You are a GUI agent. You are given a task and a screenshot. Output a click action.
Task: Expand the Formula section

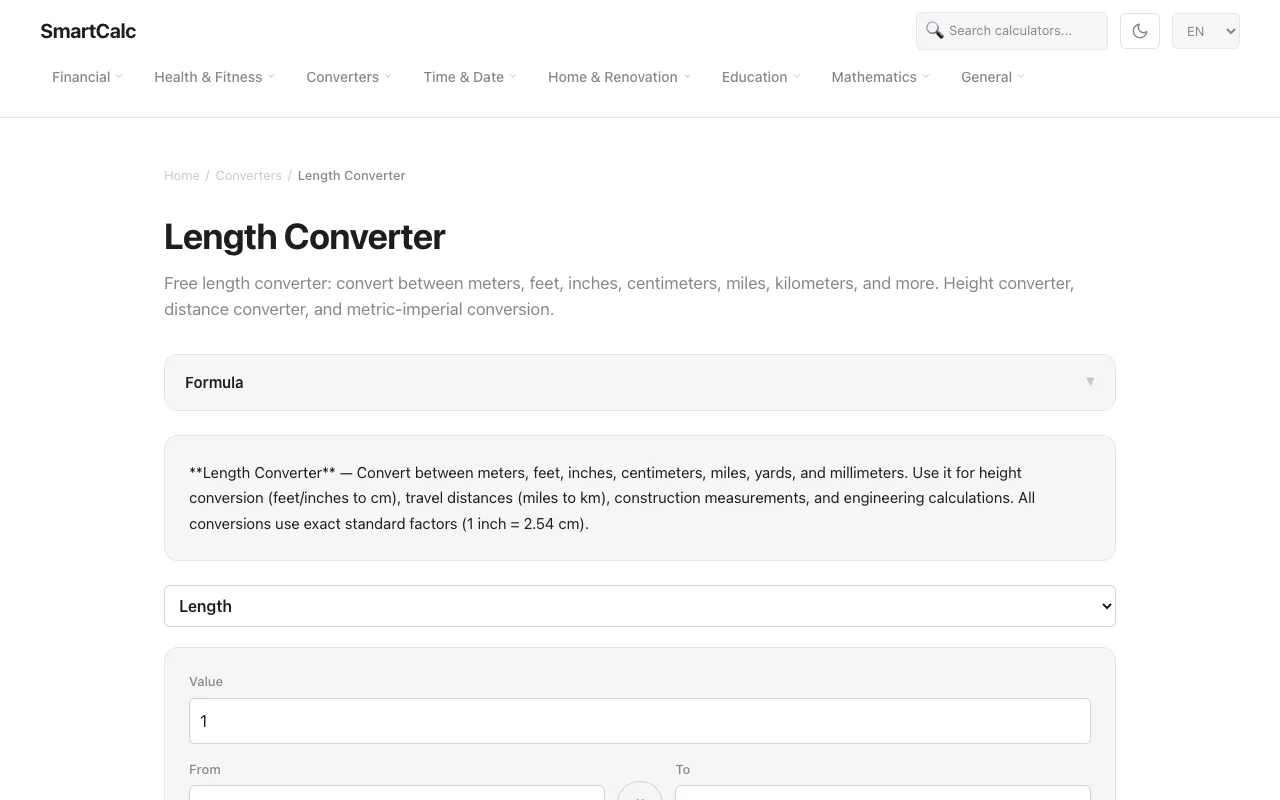tap(640, 382)
